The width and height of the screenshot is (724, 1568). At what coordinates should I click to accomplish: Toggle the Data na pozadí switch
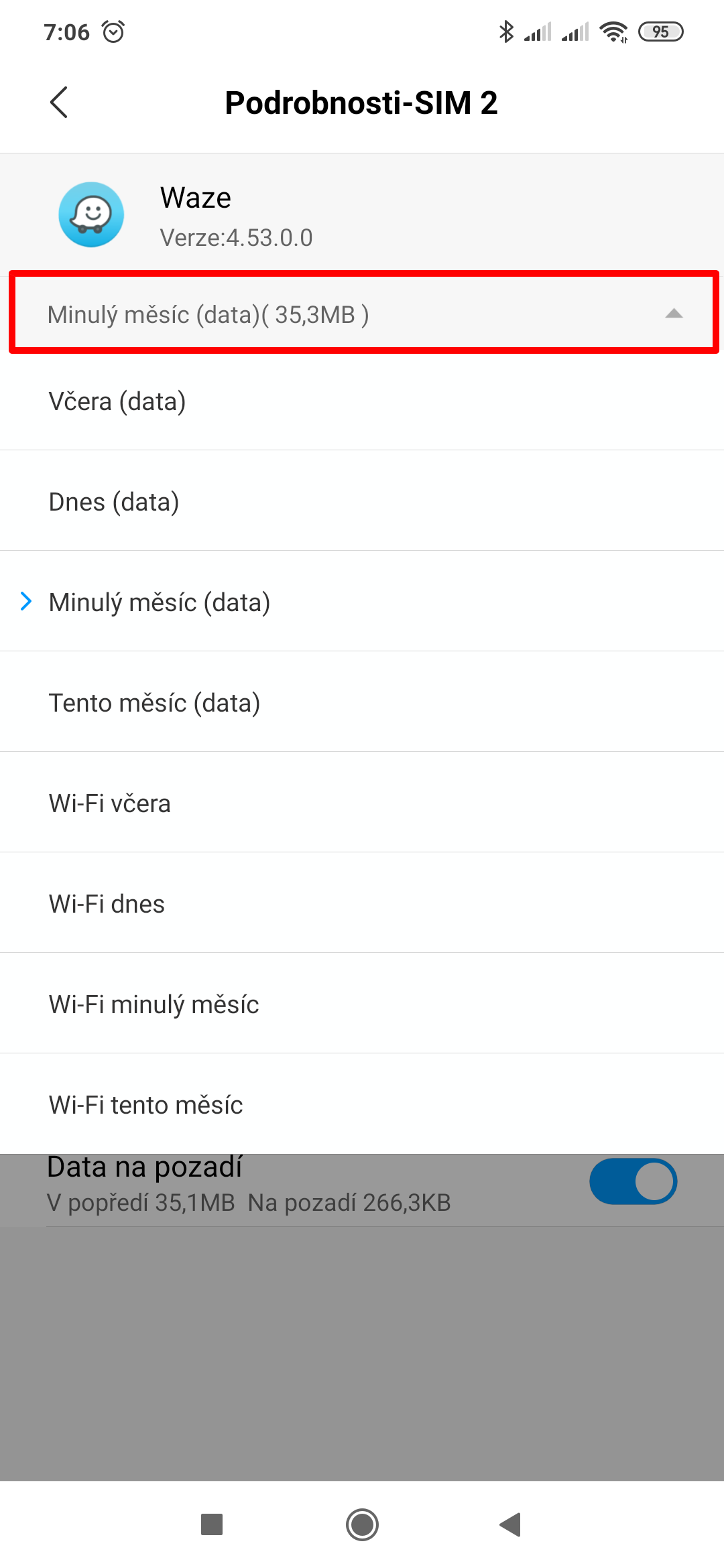[633, 1181]
